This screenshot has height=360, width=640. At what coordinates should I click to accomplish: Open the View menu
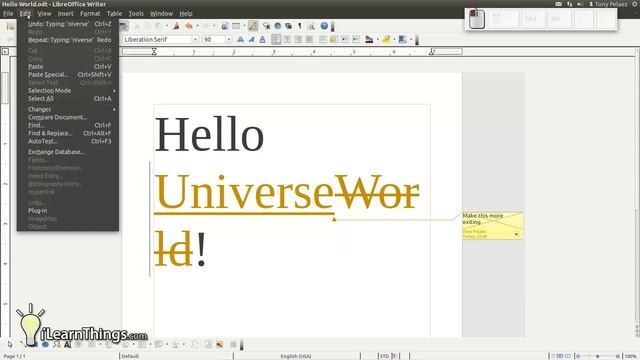[44, 13]
